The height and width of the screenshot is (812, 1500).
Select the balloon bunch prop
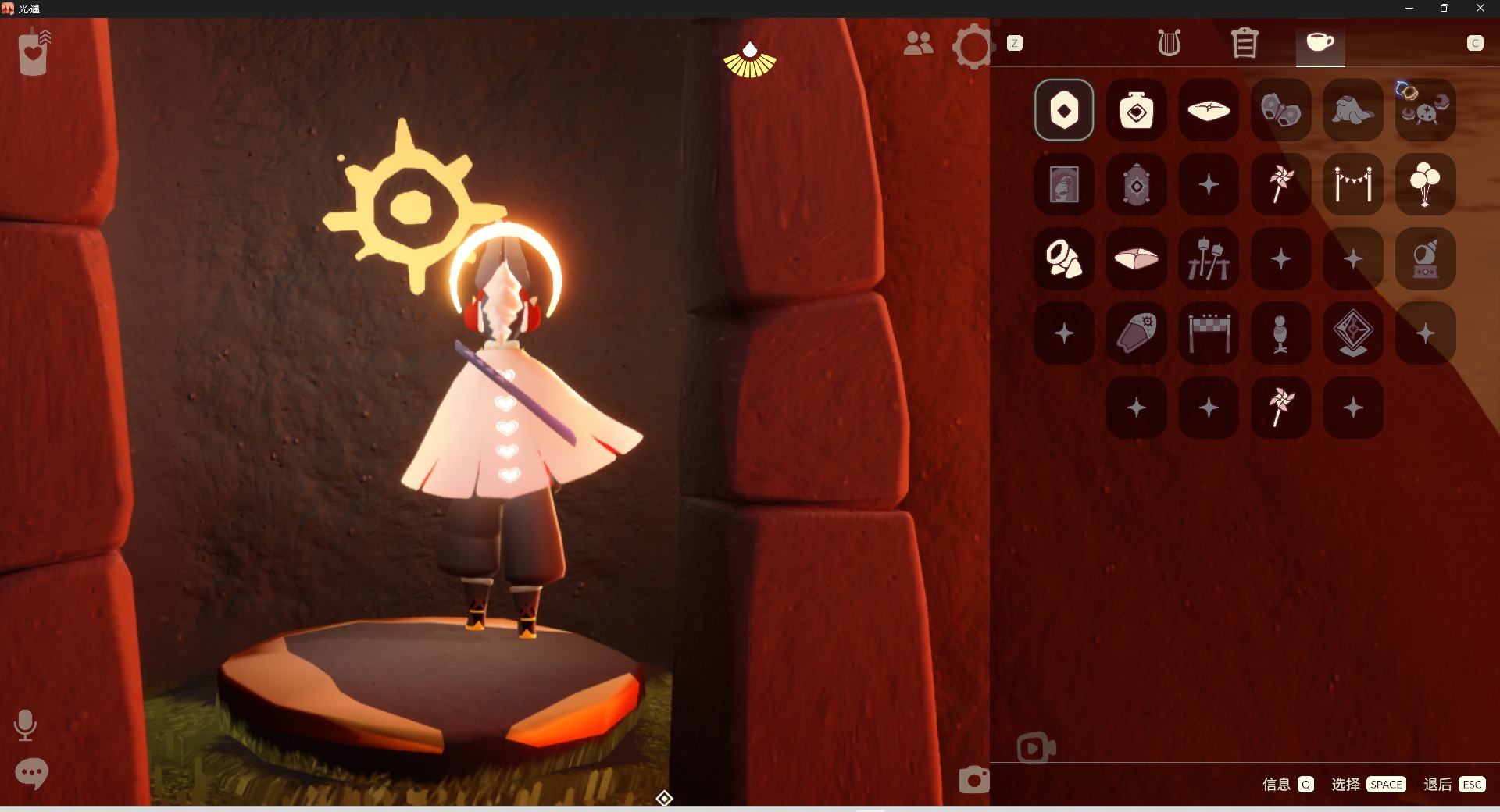(1426, 184)
